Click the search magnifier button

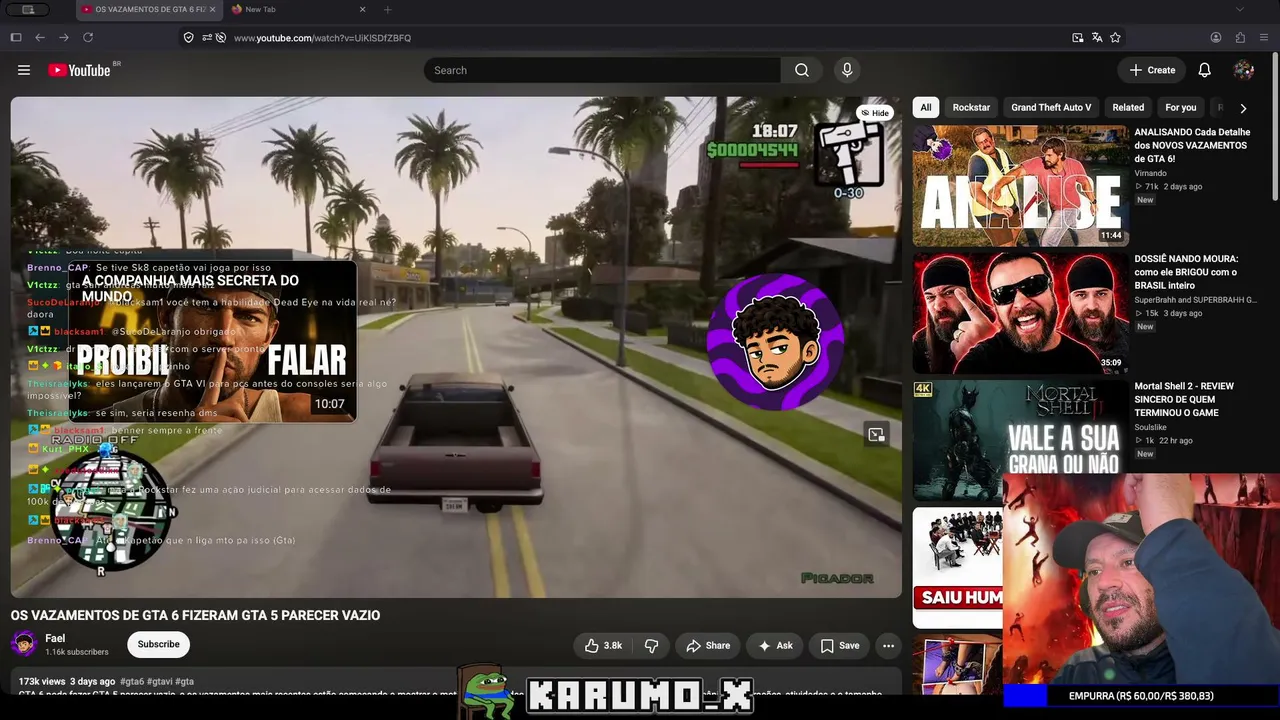pyautogui.click(x=802, y=70)
